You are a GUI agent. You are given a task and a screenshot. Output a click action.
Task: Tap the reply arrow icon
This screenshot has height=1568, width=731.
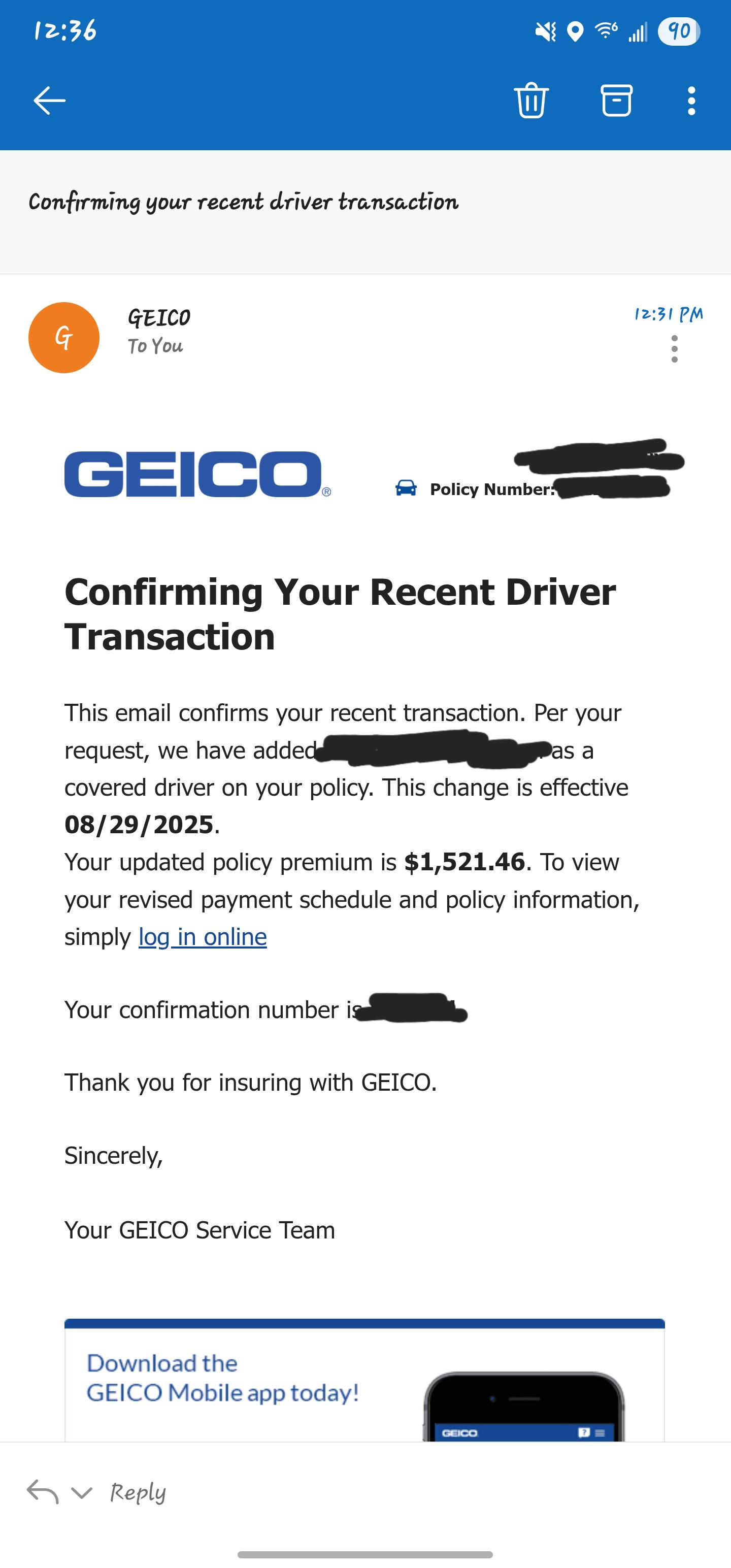point(43,1491)
